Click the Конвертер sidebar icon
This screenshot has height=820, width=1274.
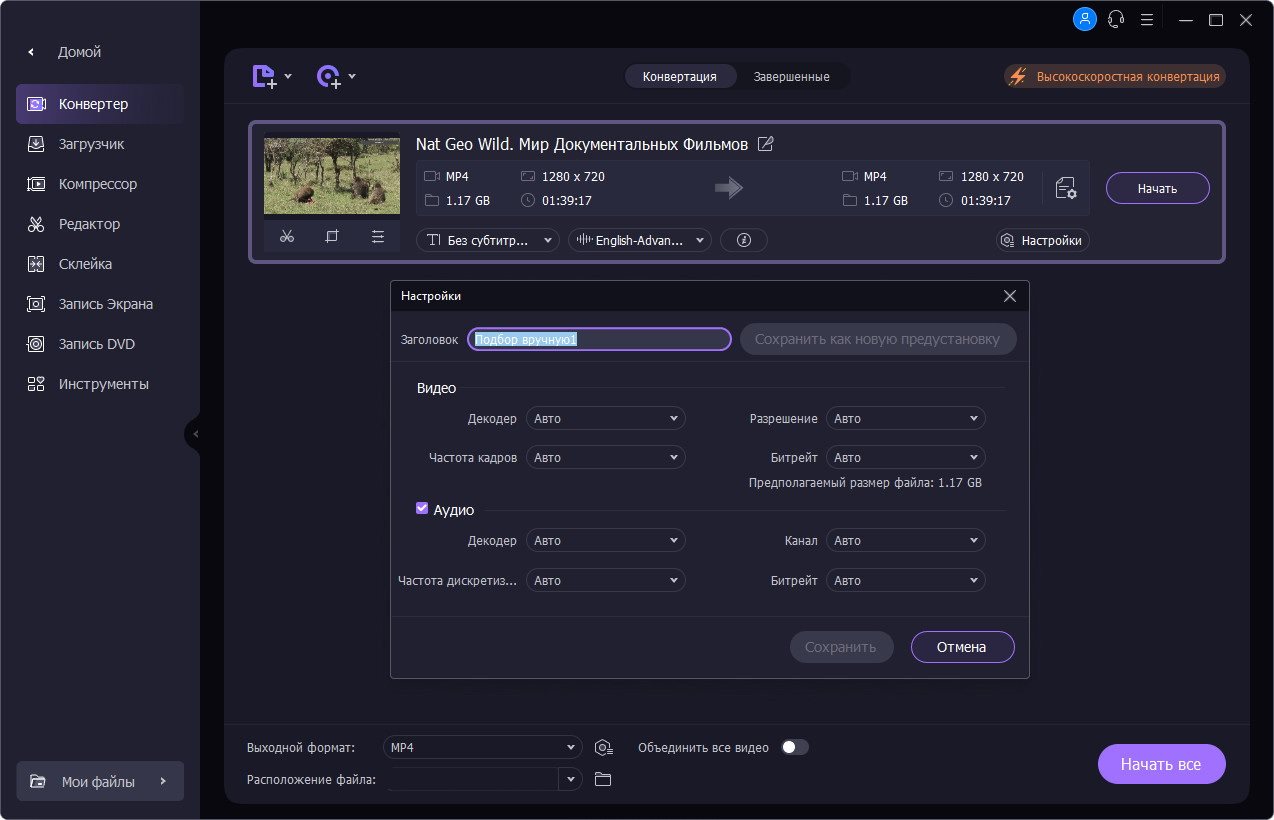tap(36, 104)
